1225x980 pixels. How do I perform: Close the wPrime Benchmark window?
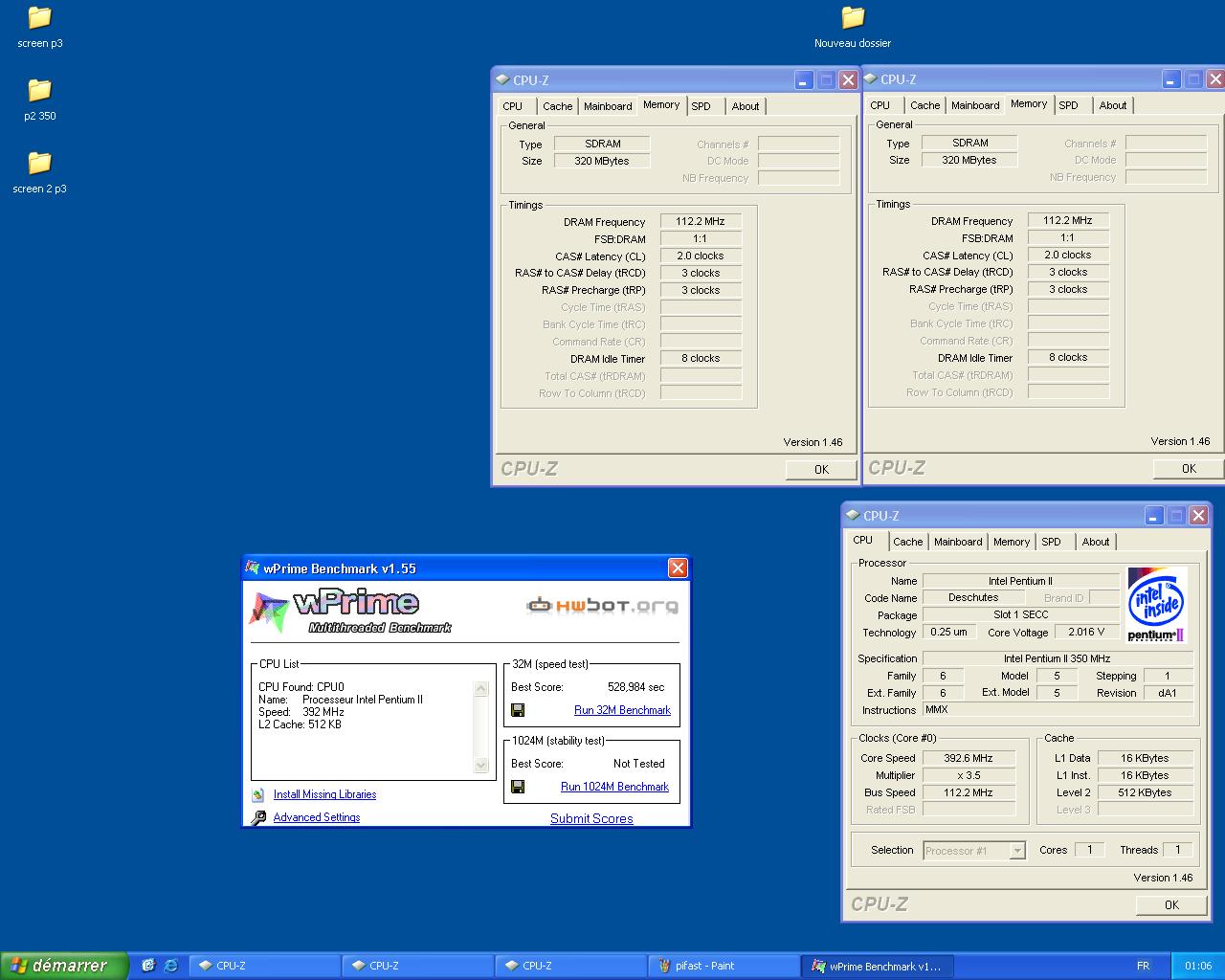pos(678,568)
